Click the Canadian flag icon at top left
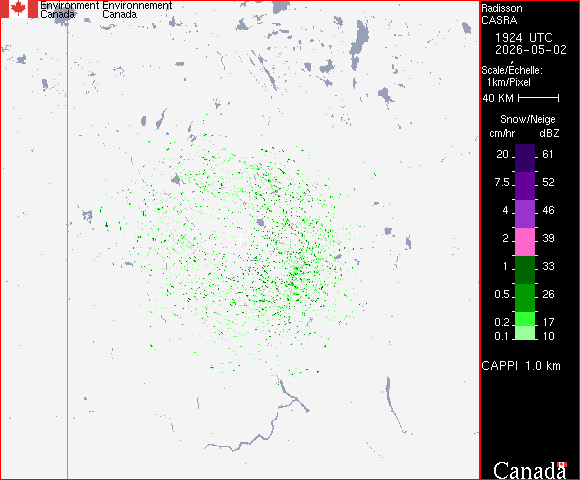This screenshot has height=480, width=580. 18,9
